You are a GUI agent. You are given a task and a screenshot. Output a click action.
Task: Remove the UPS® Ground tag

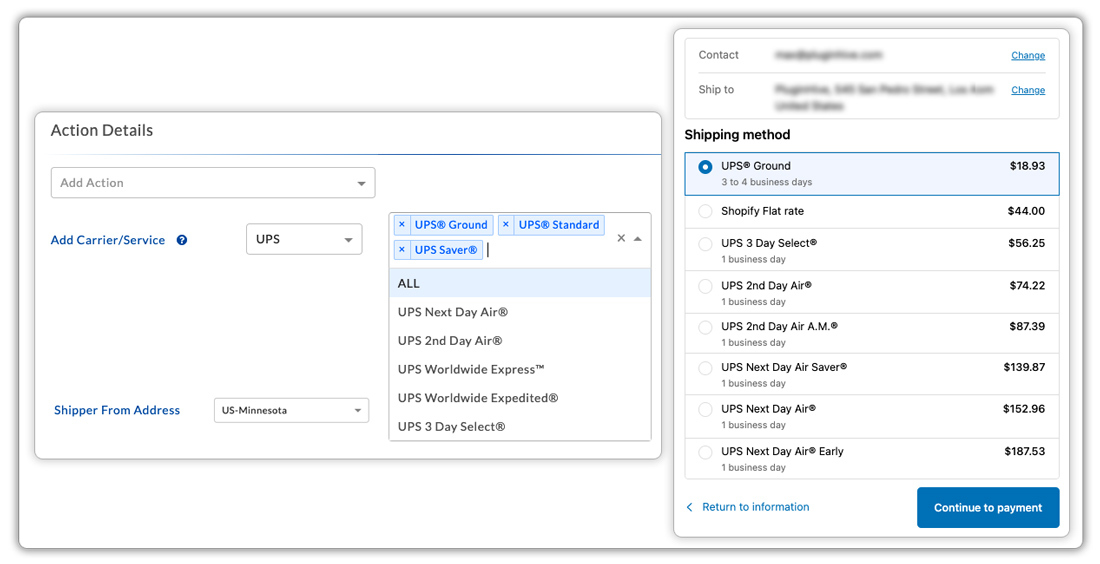[402, 225]
